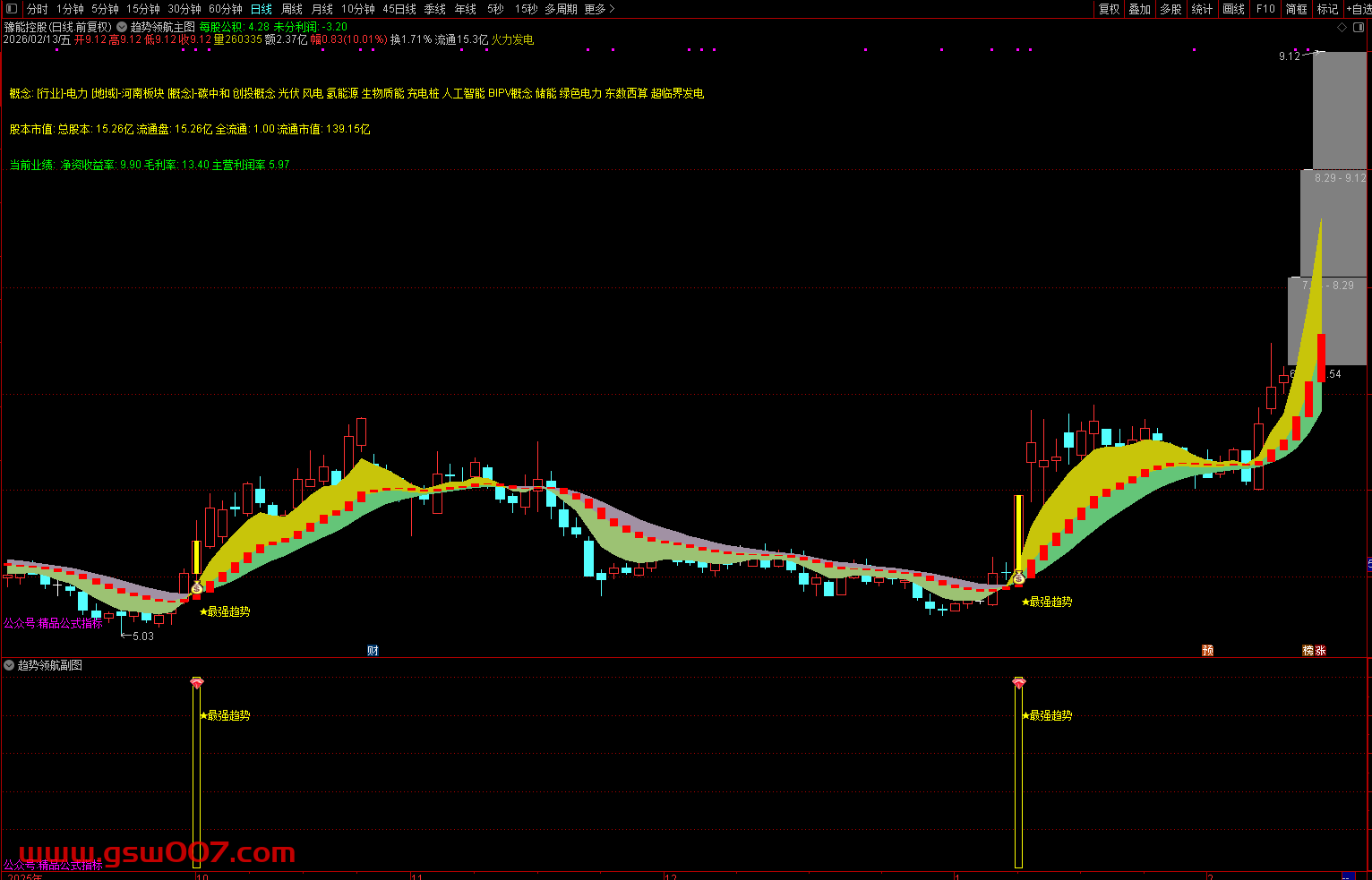Switch to the 周线 weekly period tab
Image resolution: width=1372 pixels, height=880 pixels.
[292, 9]
